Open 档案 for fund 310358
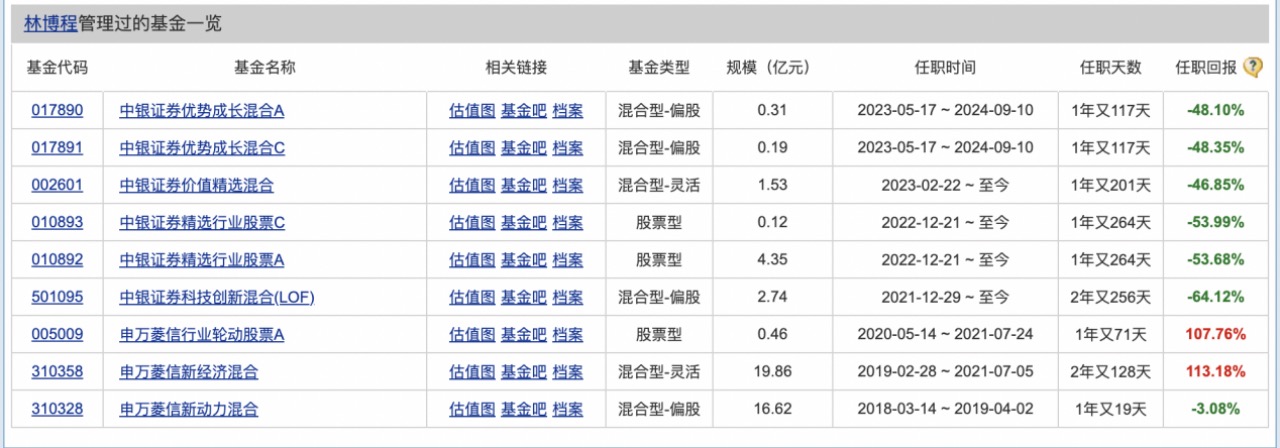 pyautogui.click(x=567, y=372)
